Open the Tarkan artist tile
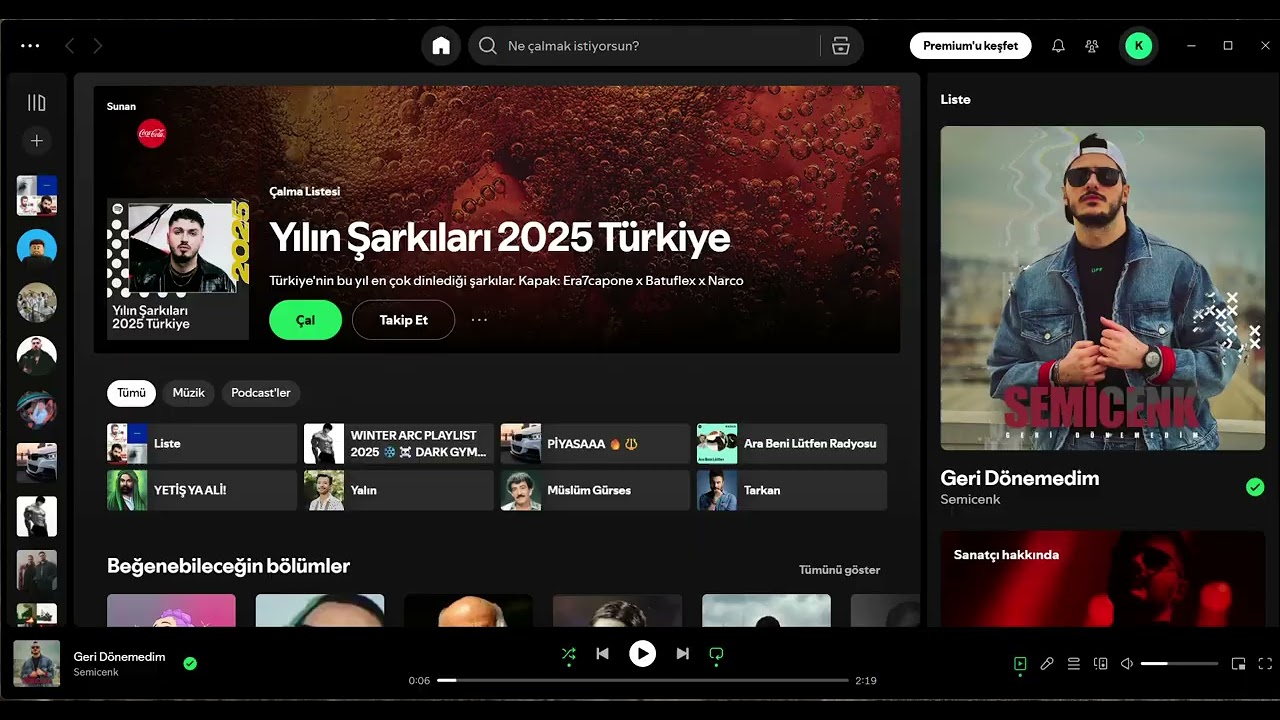The width and height of the screenshot is (1280, 720). tap(792, 490)
